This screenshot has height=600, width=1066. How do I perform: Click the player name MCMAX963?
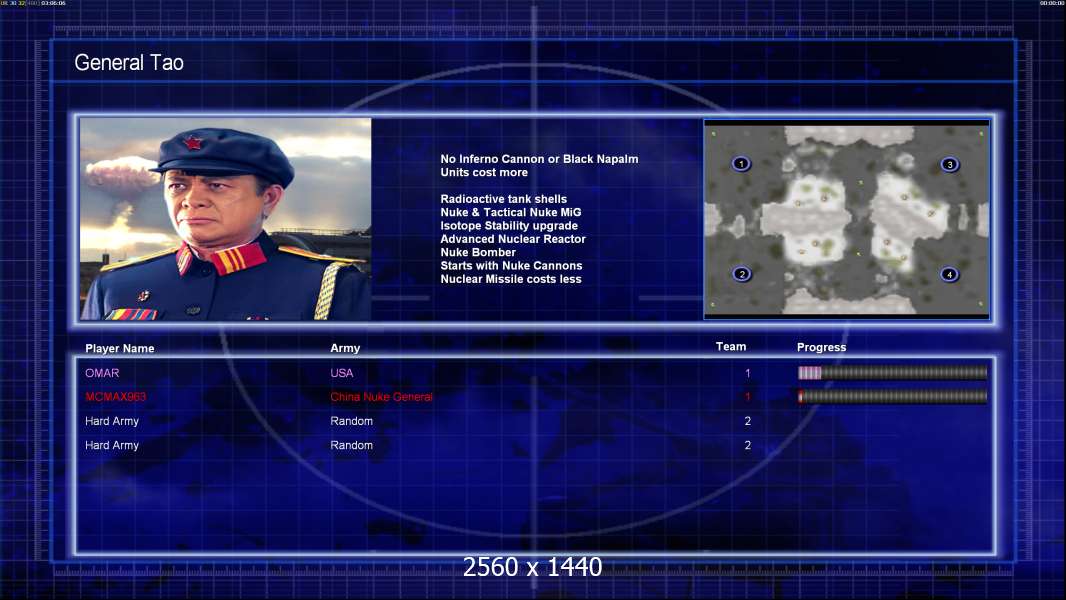116,397
